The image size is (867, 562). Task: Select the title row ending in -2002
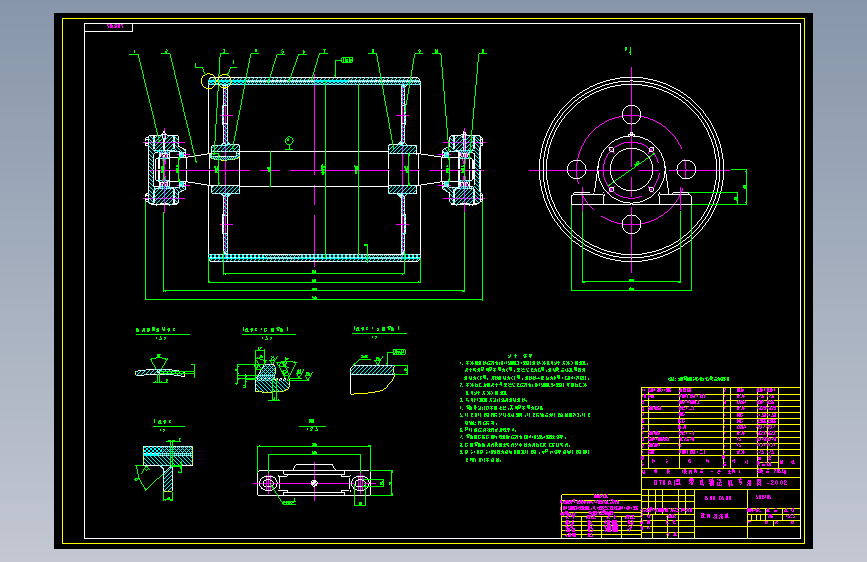pyautogui.click(x=720, y=482)
